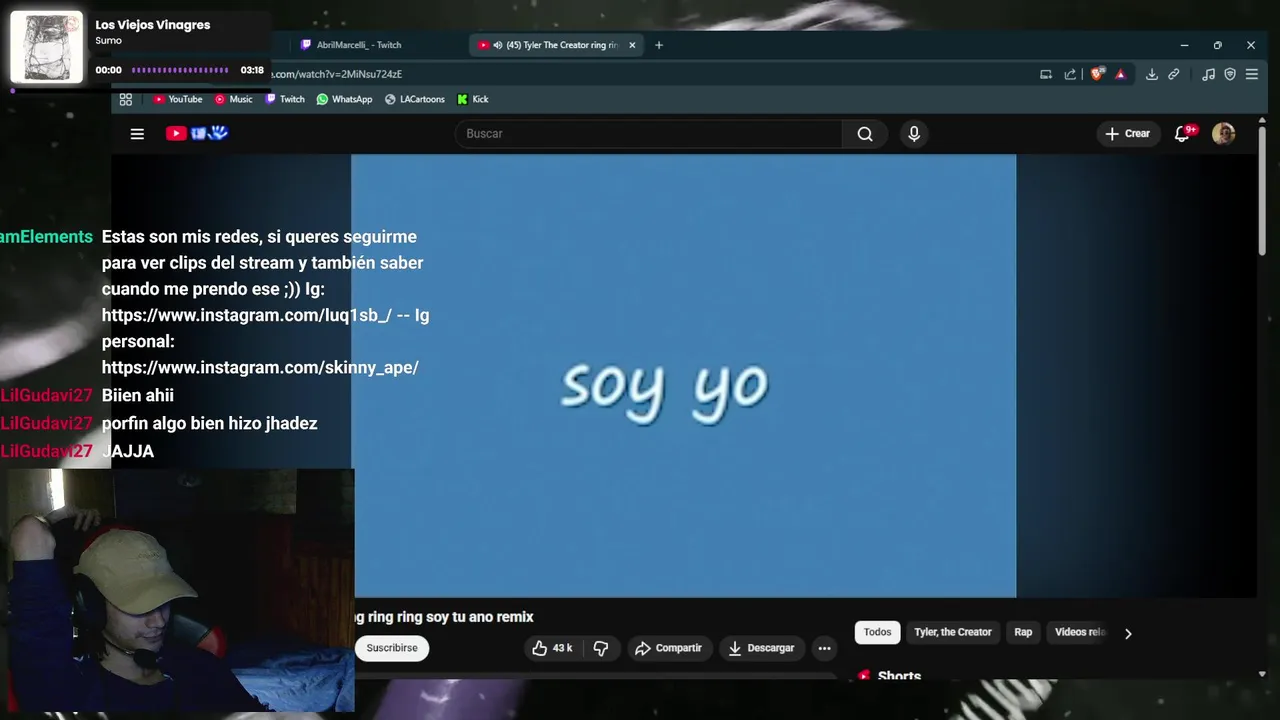Open the browser downloads icon

(1152, 74)
